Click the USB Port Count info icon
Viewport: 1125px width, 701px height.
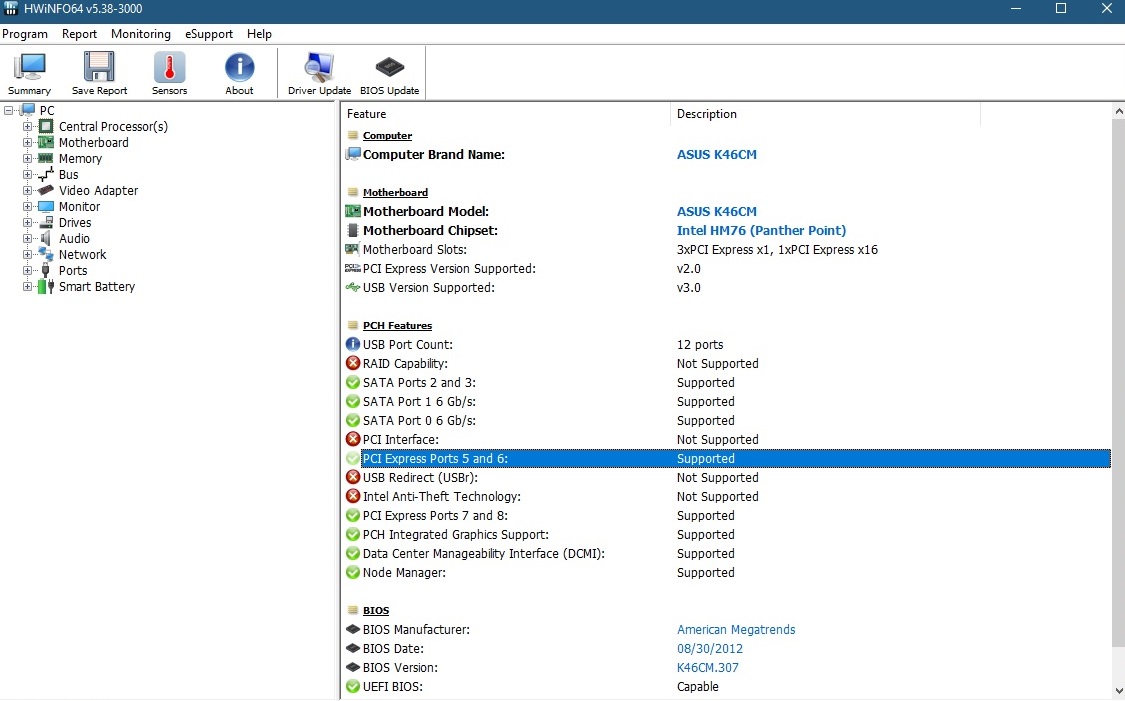tap(352, 344)
